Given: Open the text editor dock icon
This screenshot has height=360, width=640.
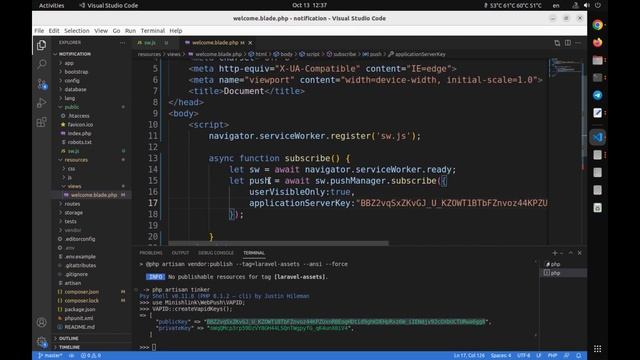Looking at the screenshot, I should point(598,113).
